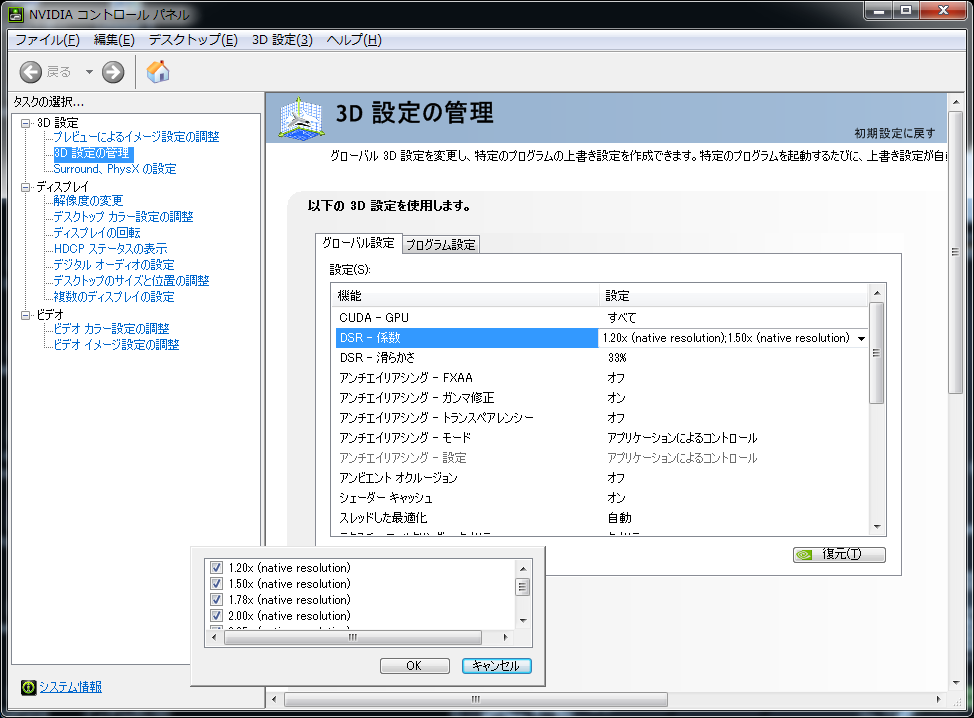Select the シェーダー キャッシュ row
The height and width of the screenshot is (718, 974).
(x=601, y=498)
